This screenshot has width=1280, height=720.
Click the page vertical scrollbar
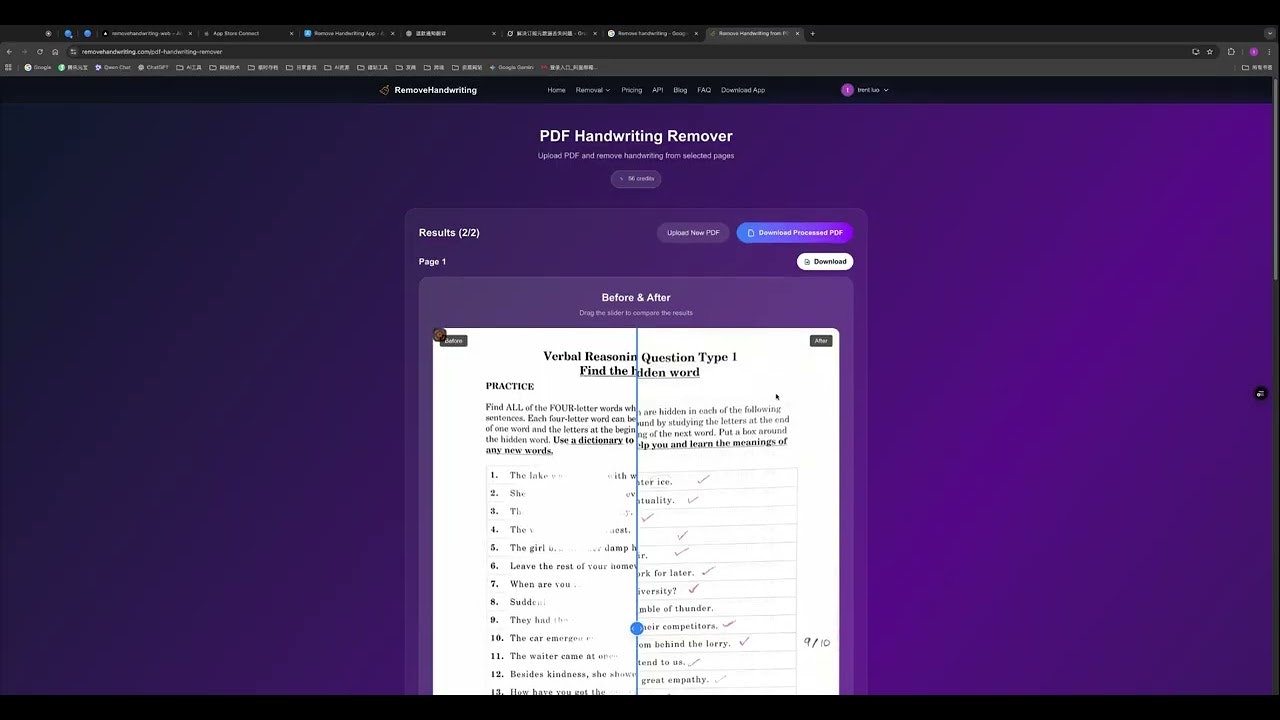click(x=1277, y=180)
